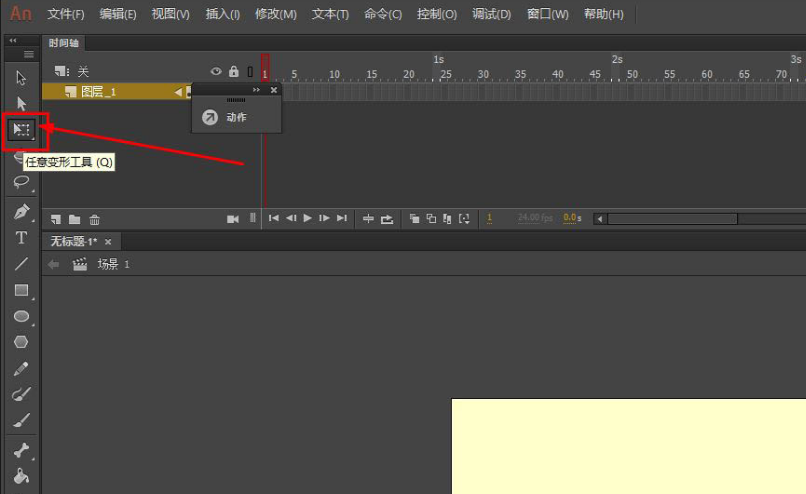Open the 编辑(E) menu
The height and width of the screenshot is (494, 806).
click(x=118, y=14)
